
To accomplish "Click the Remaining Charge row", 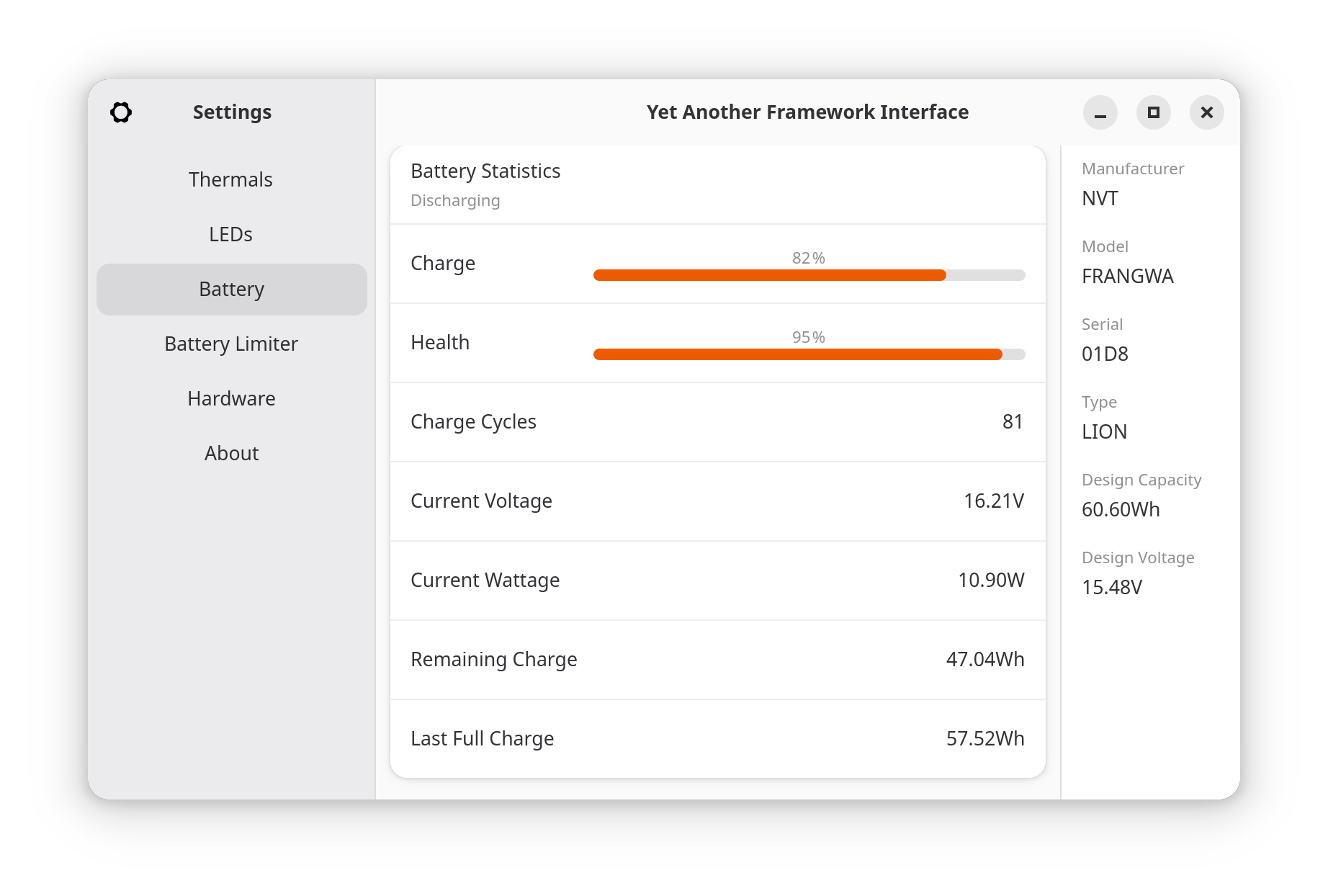I will pos(717,659).
